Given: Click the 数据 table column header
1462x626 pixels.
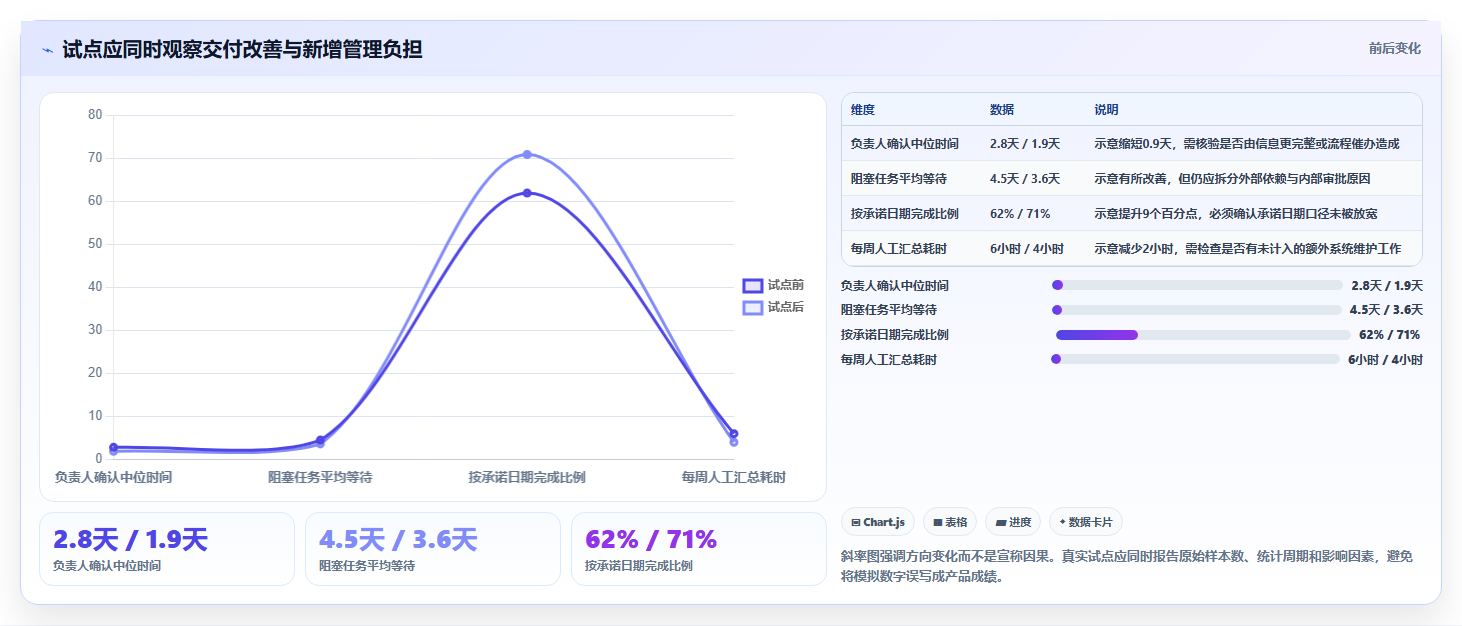Looking at the screenshot, I should pyautogui.click(x=1002, y=110).
